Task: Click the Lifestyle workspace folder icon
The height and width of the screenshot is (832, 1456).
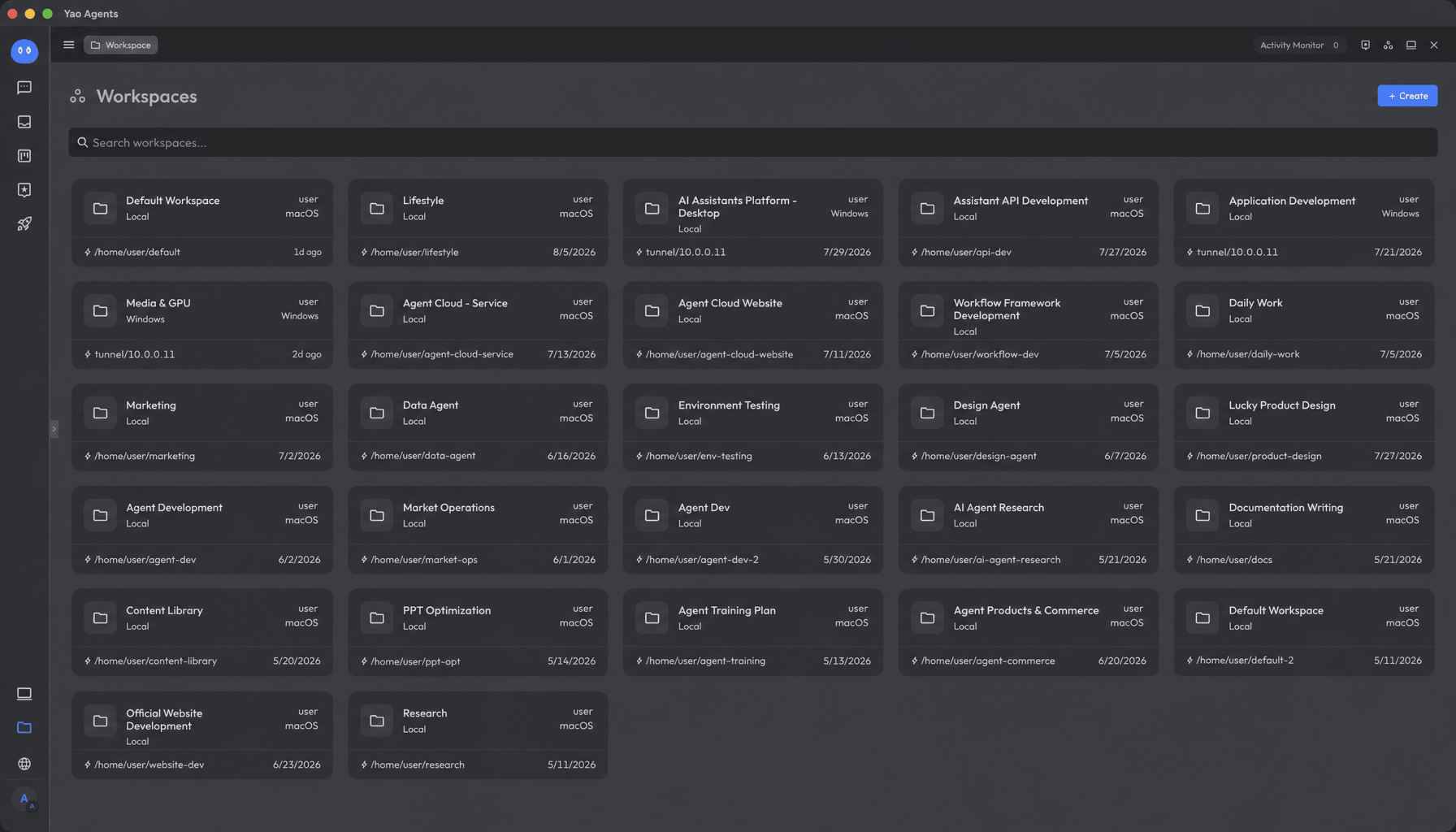Action: click(x=377, y=209)
